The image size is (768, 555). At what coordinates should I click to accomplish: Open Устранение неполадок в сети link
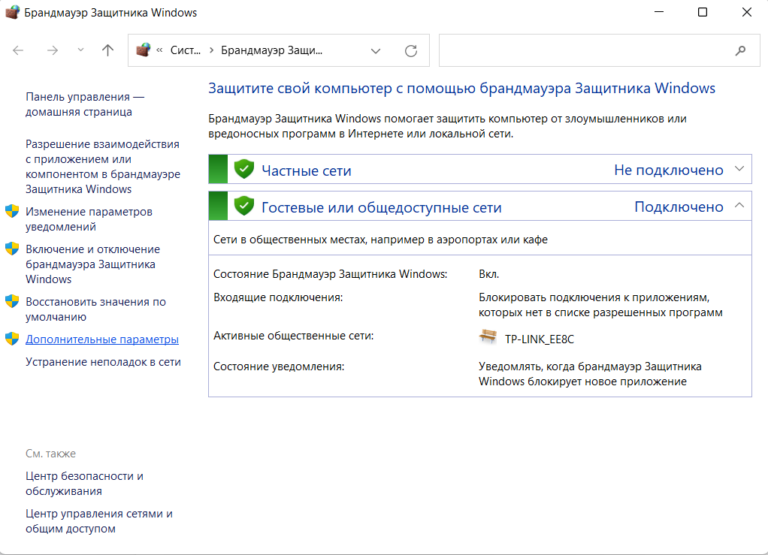103,362
